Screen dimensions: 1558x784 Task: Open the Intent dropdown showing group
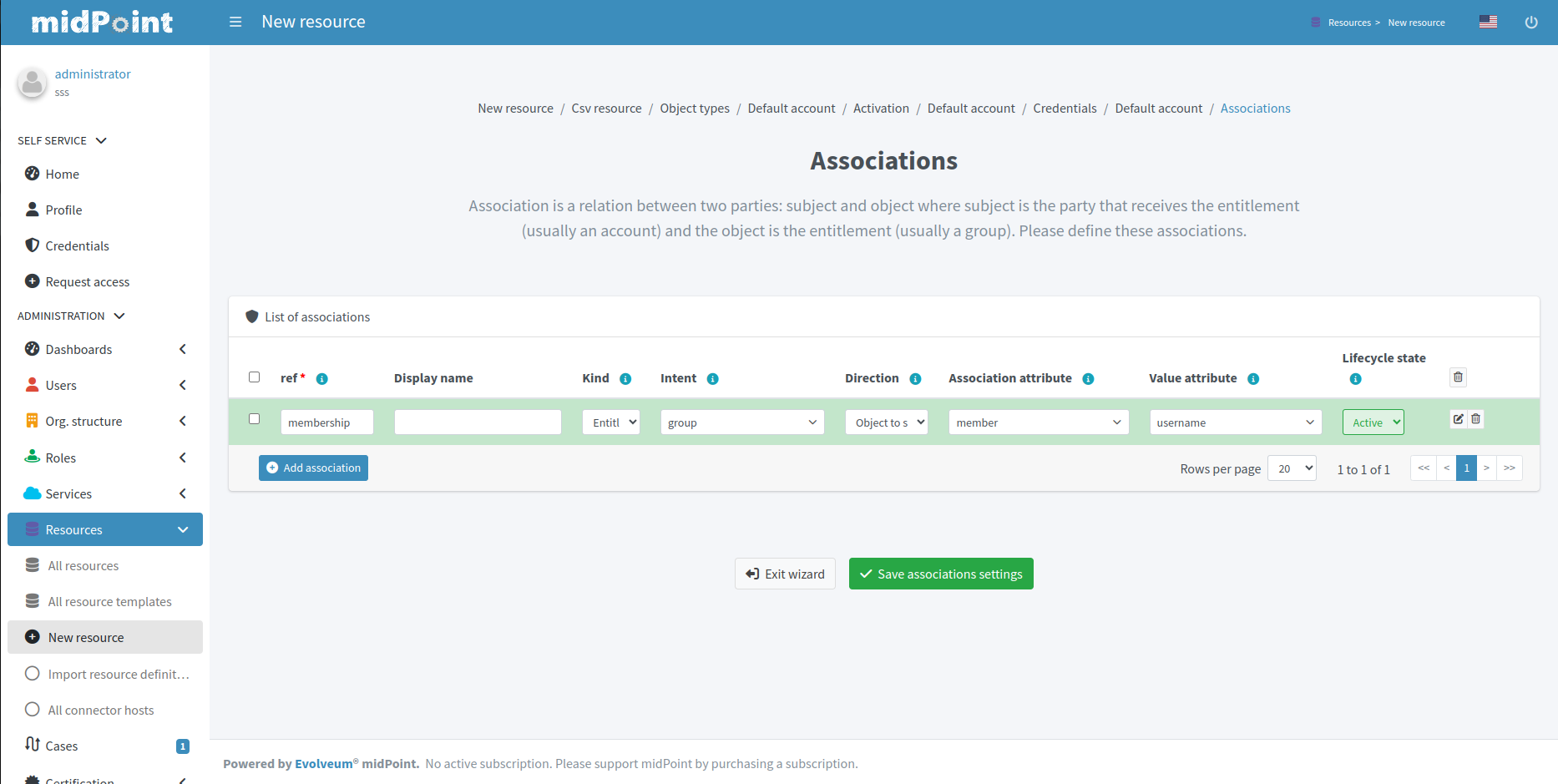741,422
